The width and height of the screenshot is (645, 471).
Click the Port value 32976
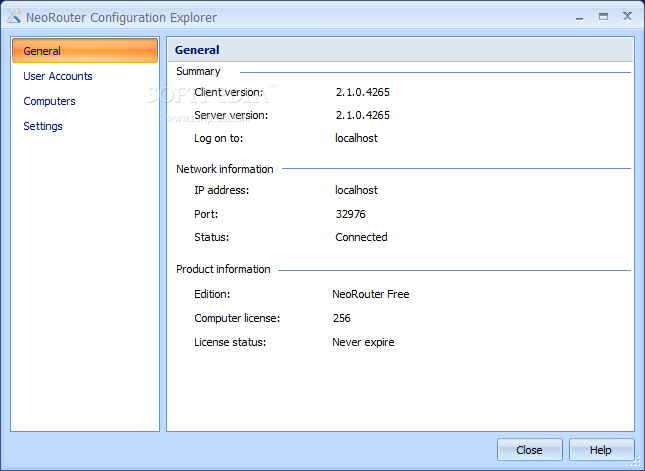[350, 214]
